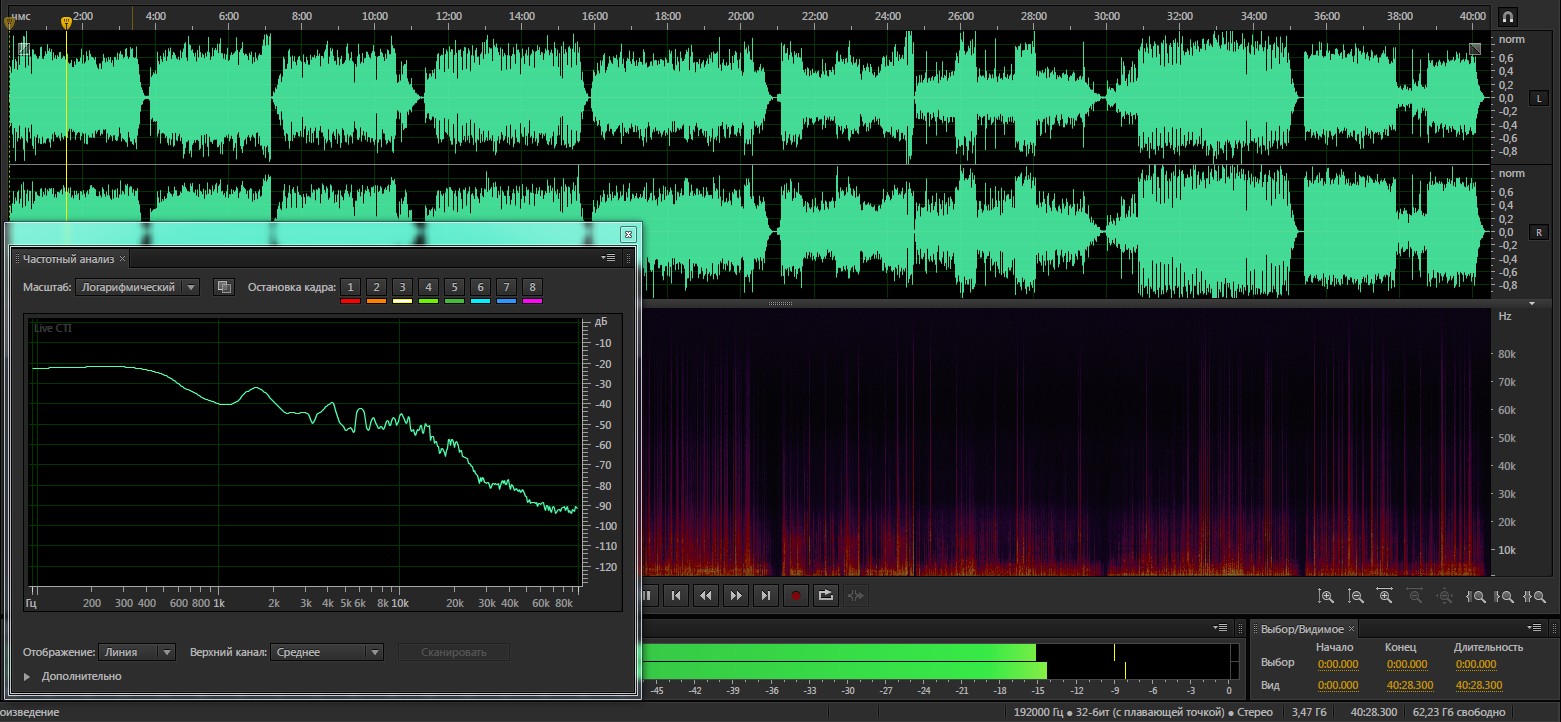Toggle hold frame button 6
The width and height of the screenshot is (1561, 722).
coord(480,287)
